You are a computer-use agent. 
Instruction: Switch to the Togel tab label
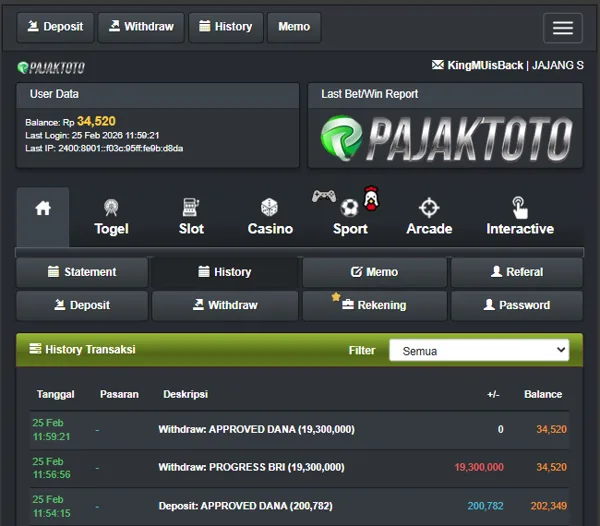point(111,229)
